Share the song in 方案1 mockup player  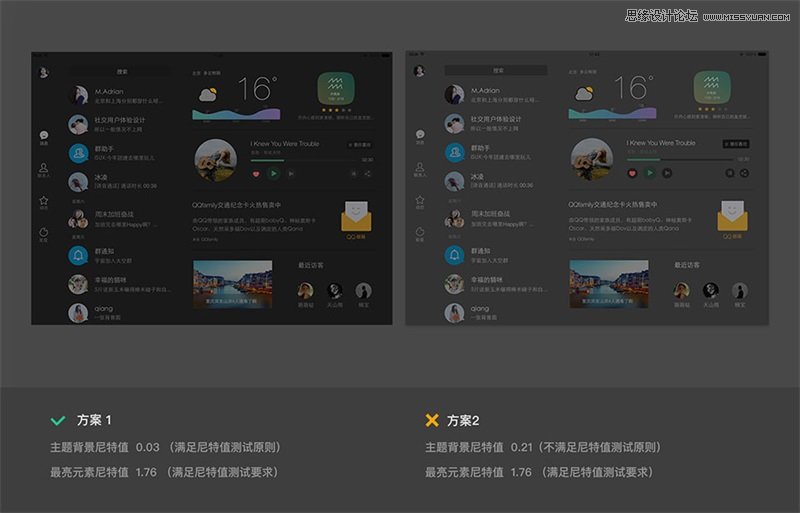[x=368, y=174]
